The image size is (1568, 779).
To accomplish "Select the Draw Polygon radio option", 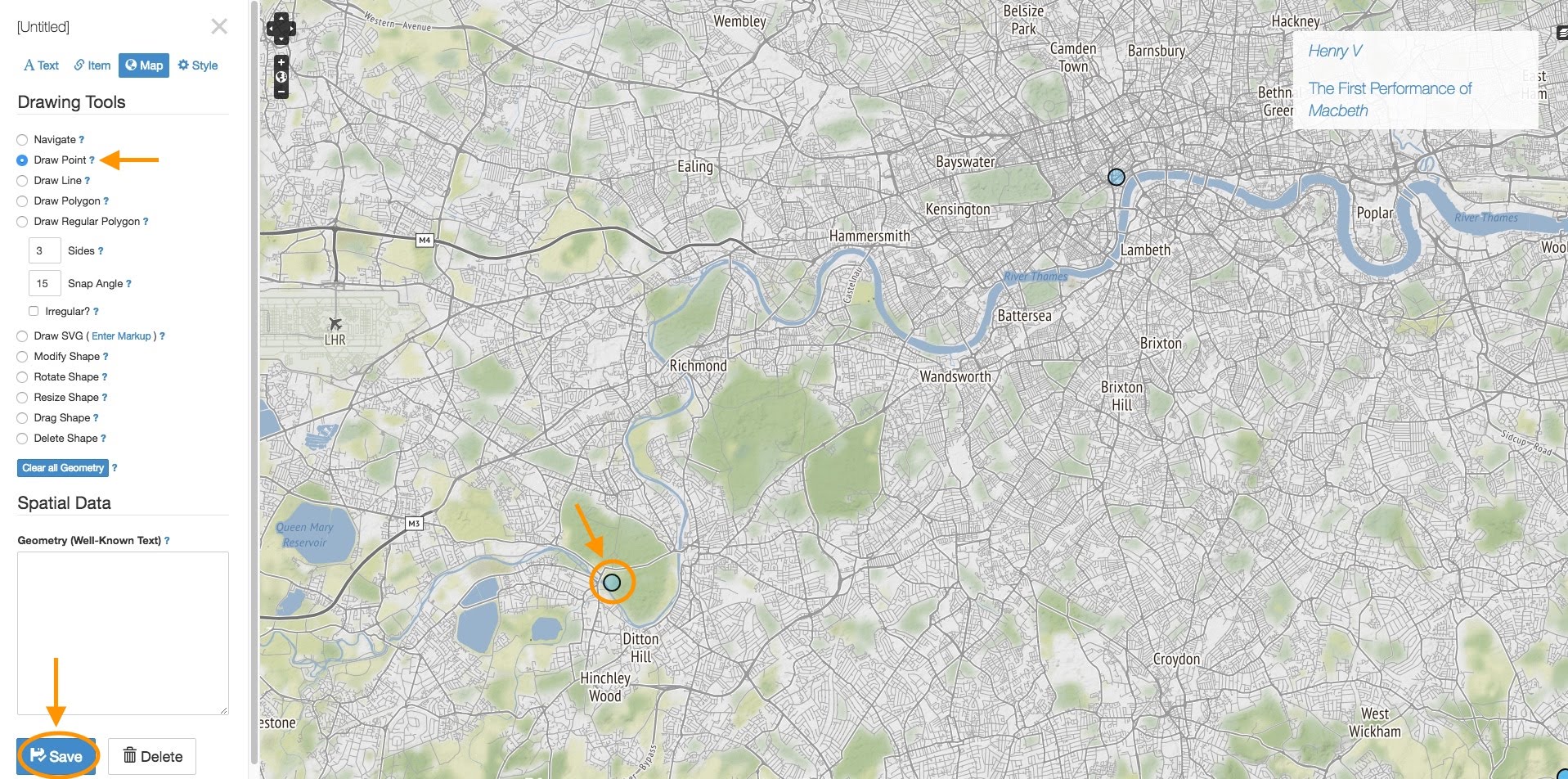I will 22,201.
